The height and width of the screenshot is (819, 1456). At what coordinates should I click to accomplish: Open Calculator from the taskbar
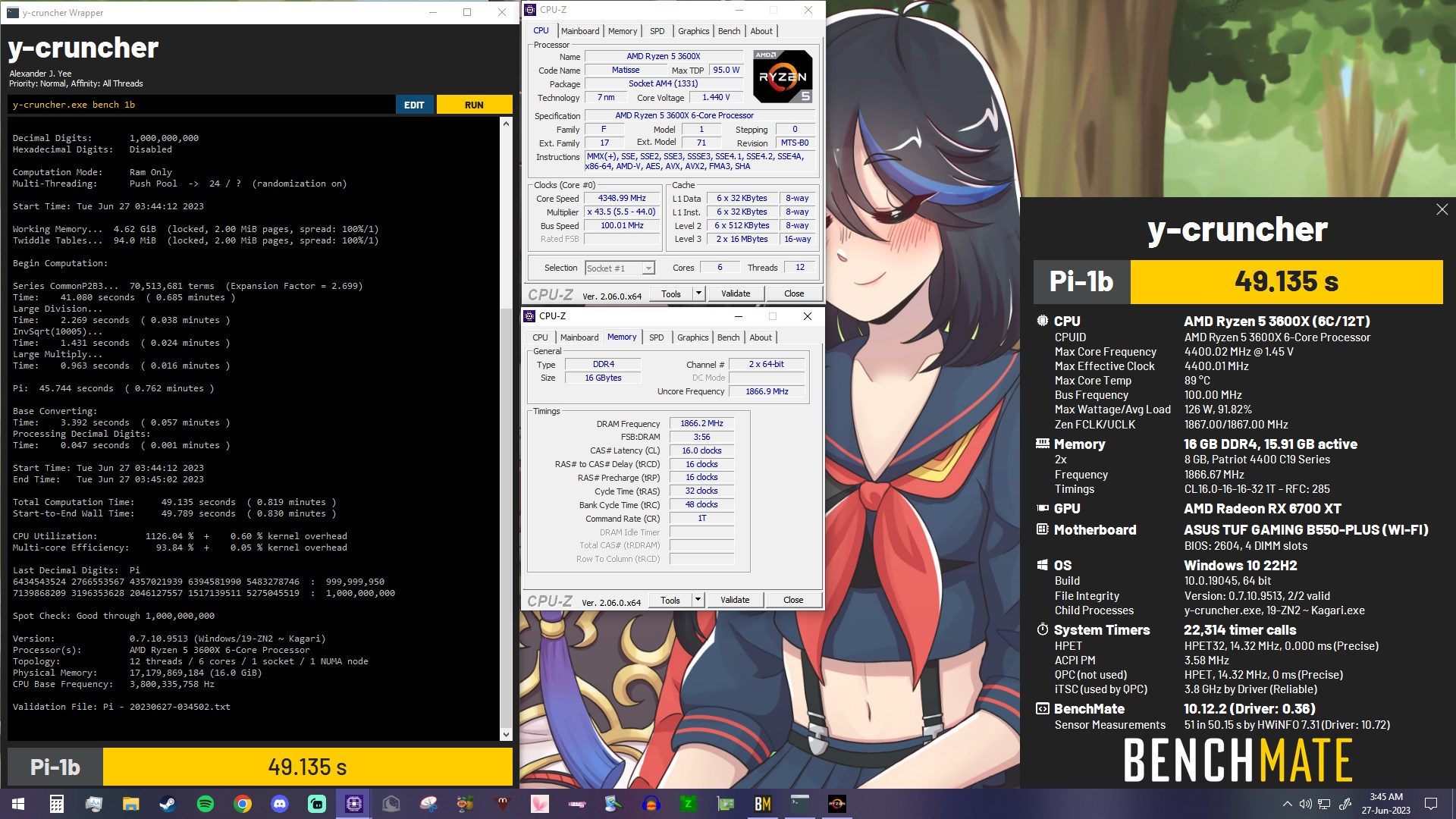tap(56, 804)
